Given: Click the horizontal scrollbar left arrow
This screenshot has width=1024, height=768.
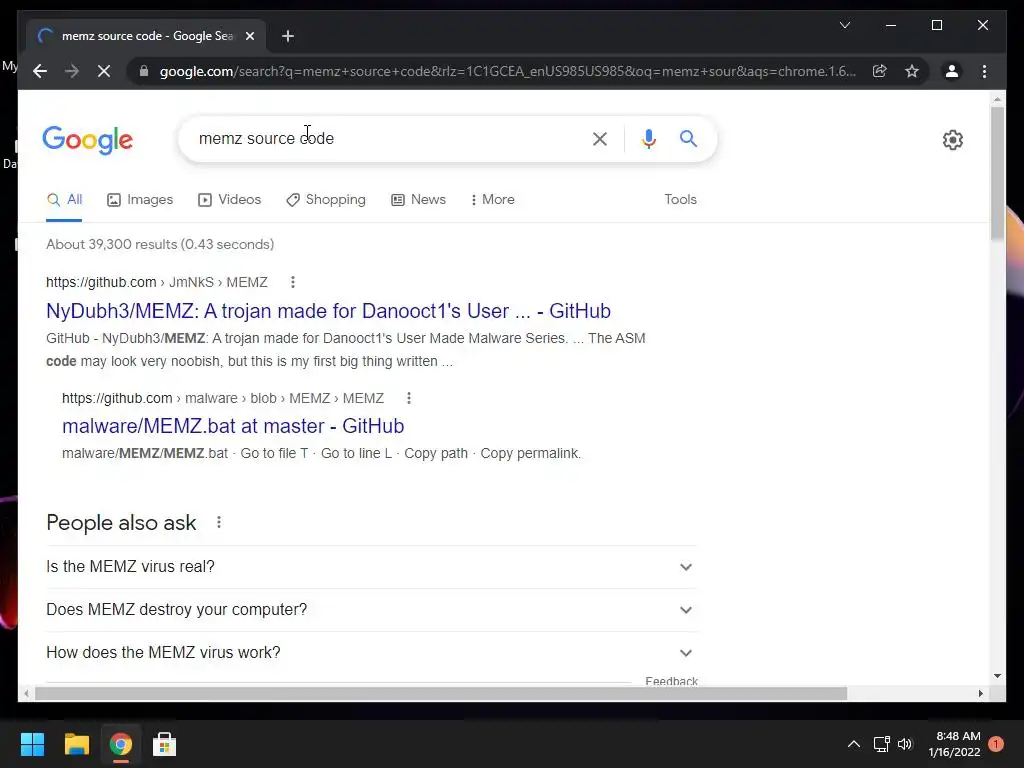Looking at the screenshot, I should [26, 694].
